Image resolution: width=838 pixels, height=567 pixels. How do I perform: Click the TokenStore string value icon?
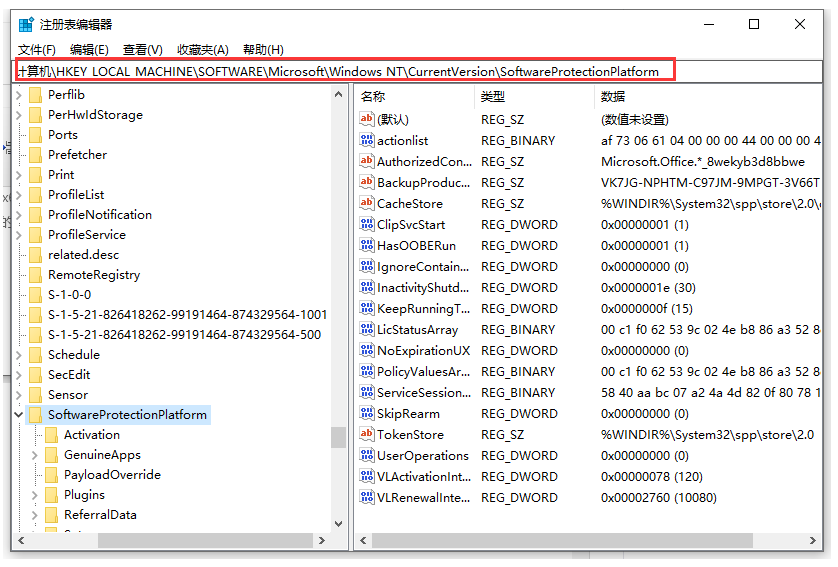[367, 434]
